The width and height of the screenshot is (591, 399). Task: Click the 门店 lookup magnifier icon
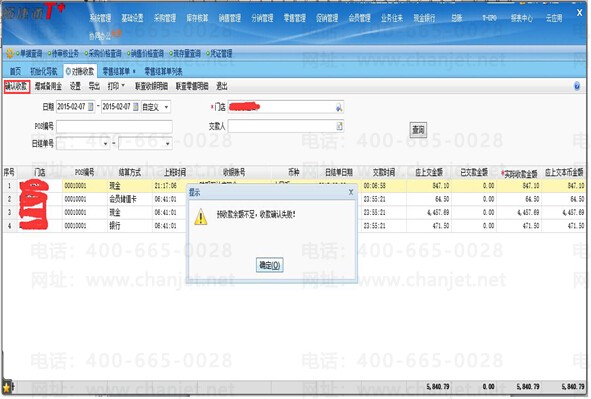coord(339,108)
